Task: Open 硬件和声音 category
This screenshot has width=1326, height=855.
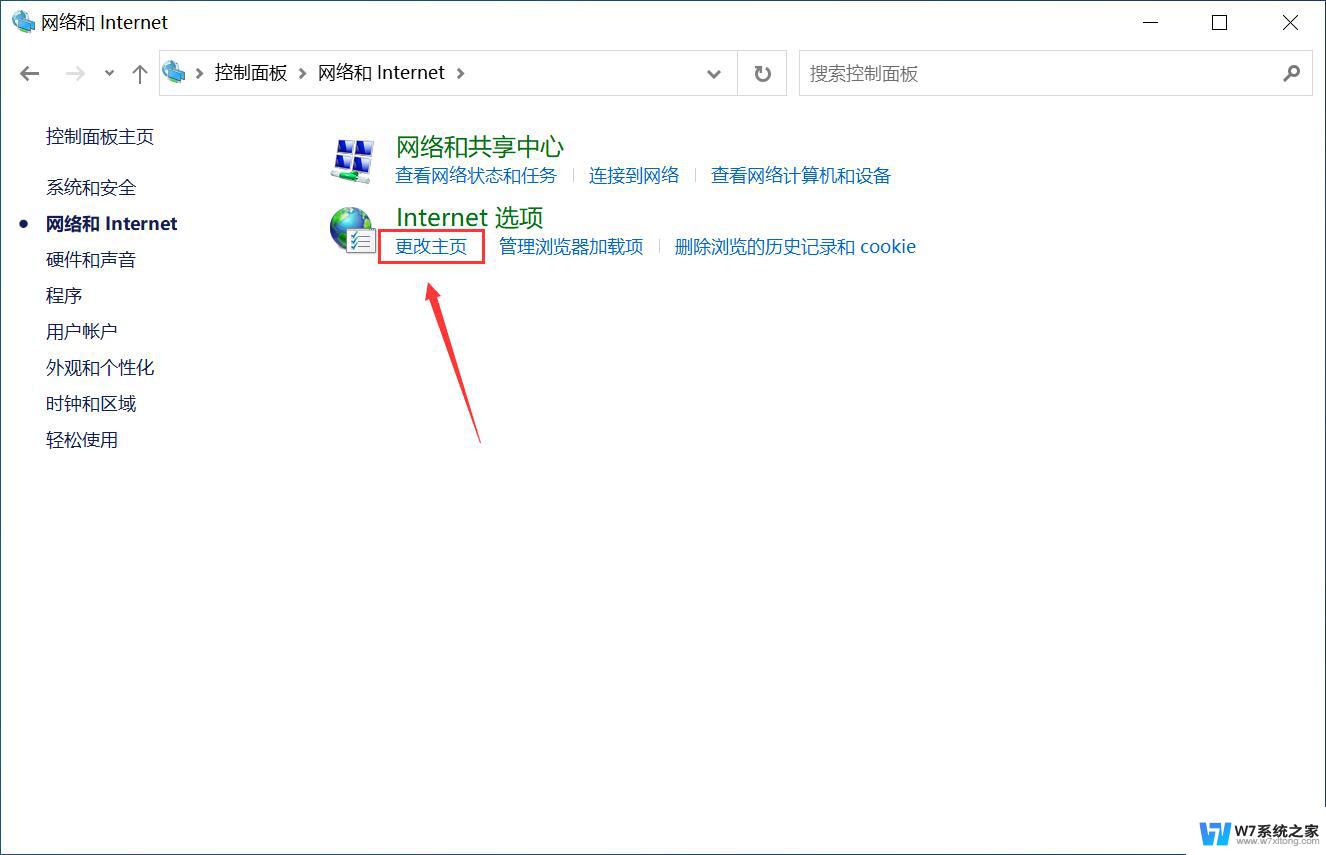Action: [91, 260]
